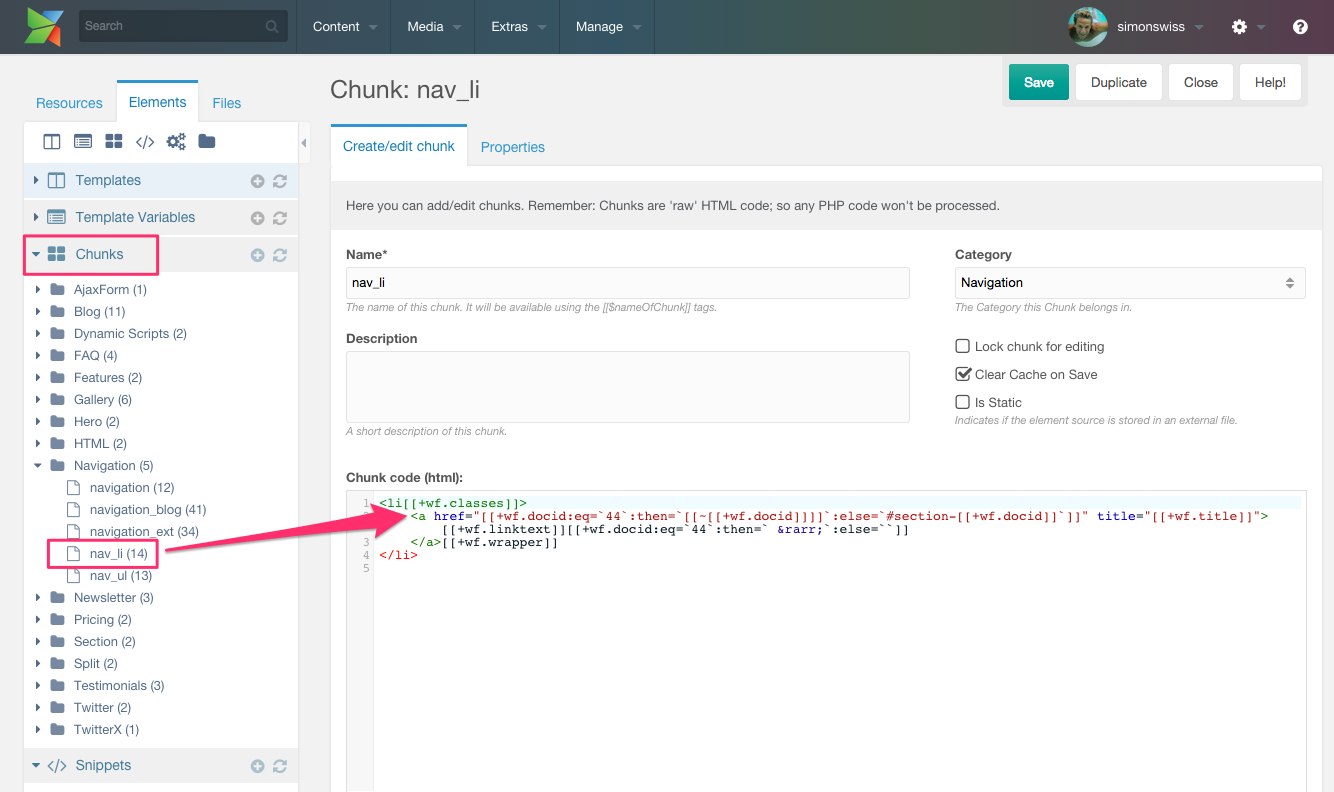Image resolution: width=1334 pixels, height=792 pixels.
Task: Open the Category dropdown
Action: (1129, 283)
